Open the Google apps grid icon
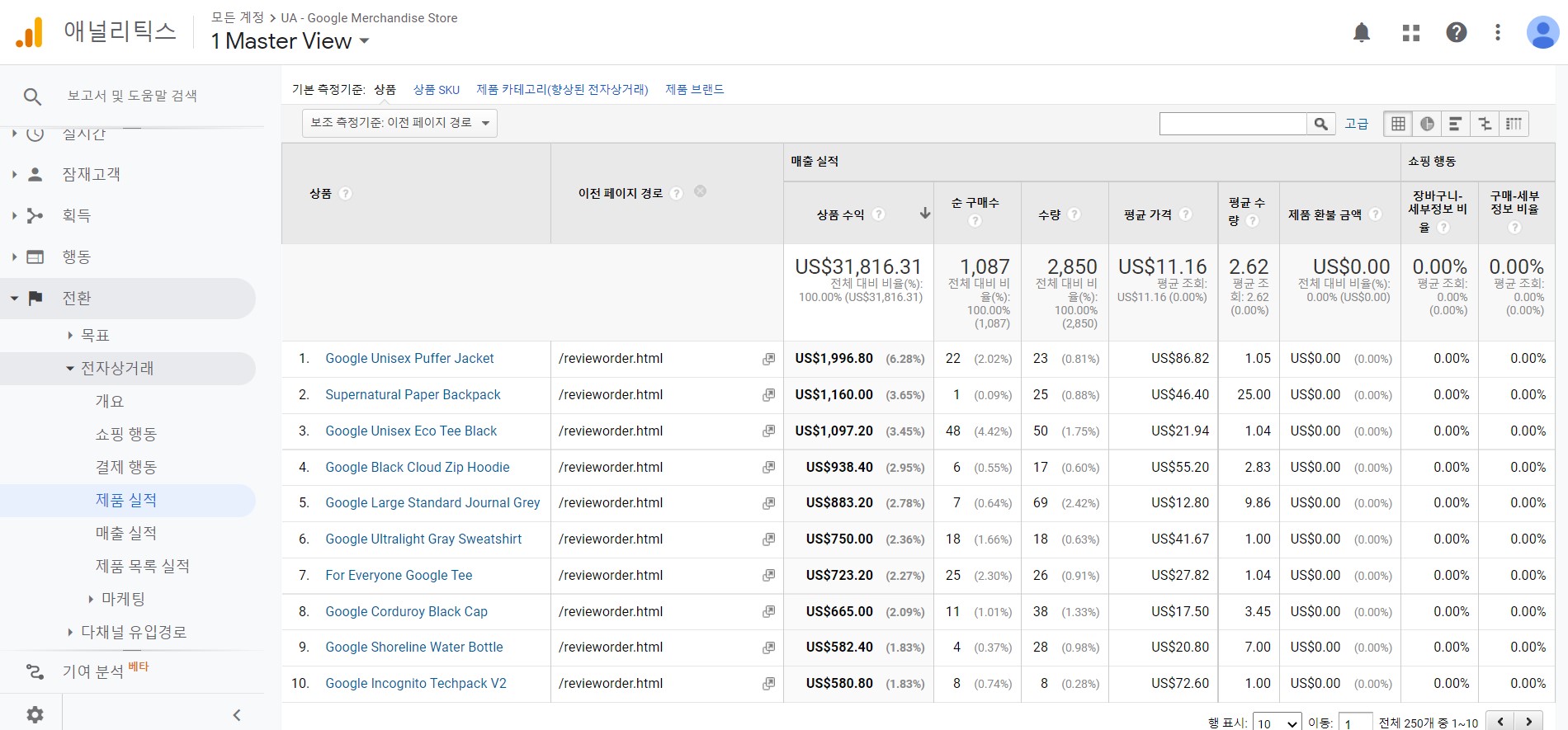The height and width of the screenshot is (730, 1568). tap(1411, 32)
